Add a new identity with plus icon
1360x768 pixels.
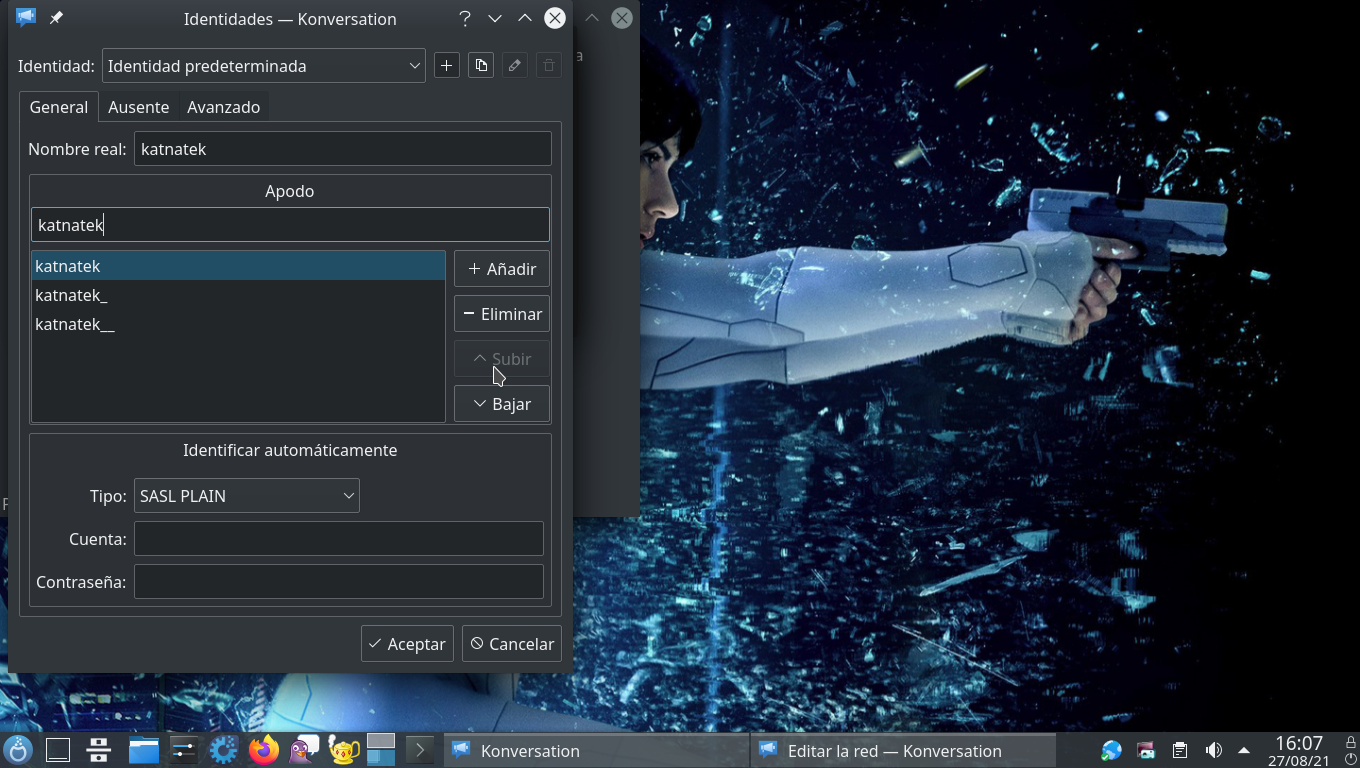(446, 66)
